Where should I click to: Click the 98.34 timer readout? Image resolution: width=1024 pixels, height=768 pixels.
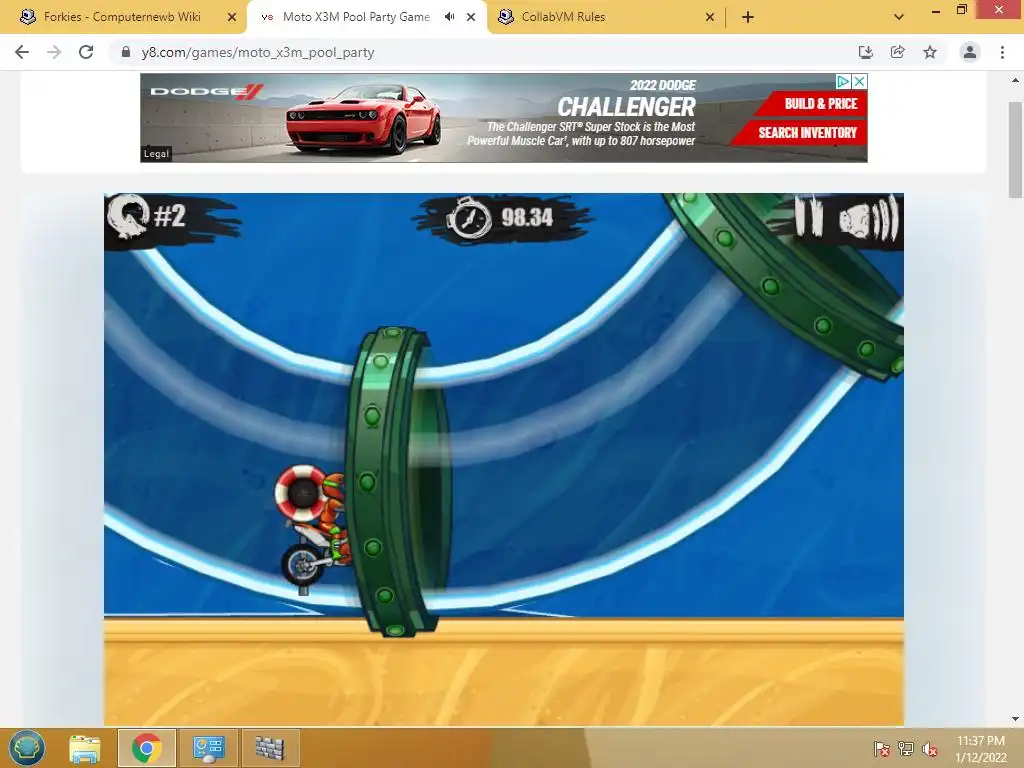pos(527,217)
